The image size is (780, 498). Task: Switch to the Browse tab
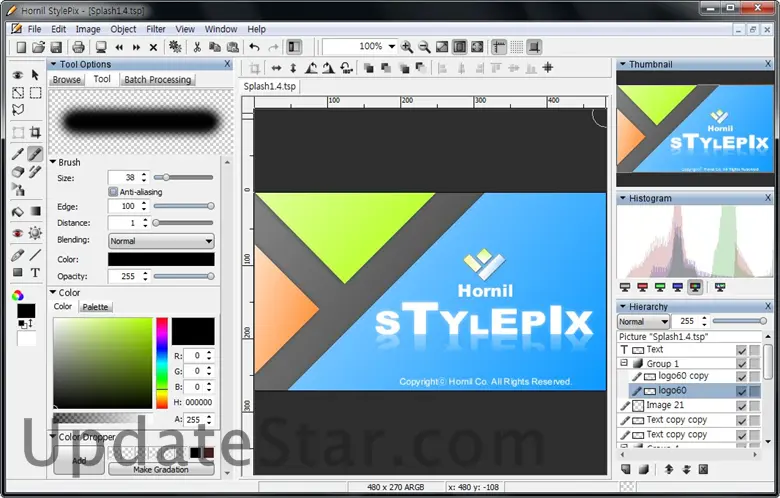pos(67,80)
